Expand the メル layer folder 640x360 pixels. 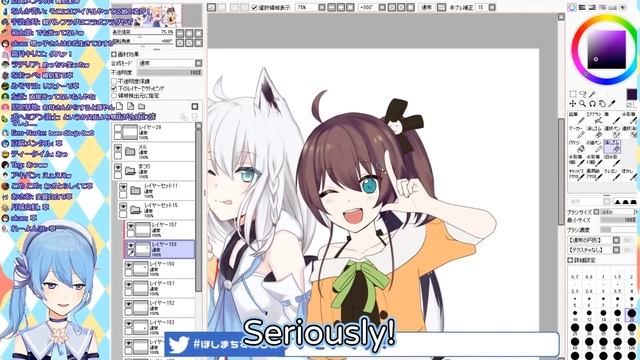click(x=130, y=152)
